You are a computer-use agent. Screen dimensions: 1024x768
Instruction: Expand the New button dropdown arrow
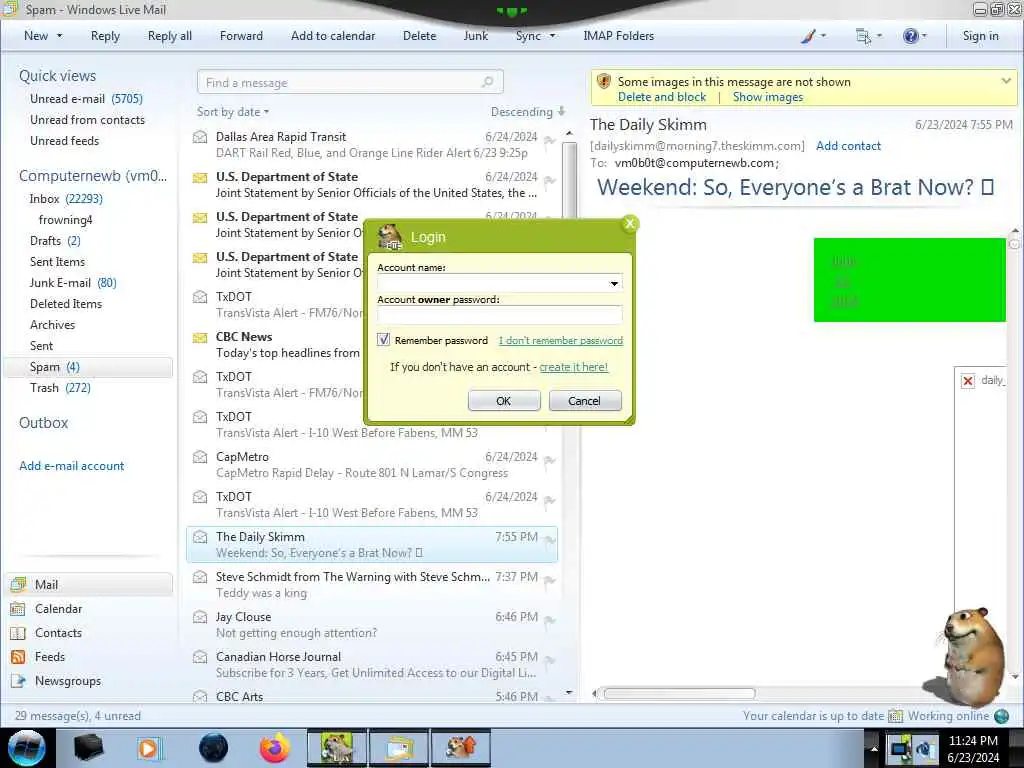pos(59,36)
